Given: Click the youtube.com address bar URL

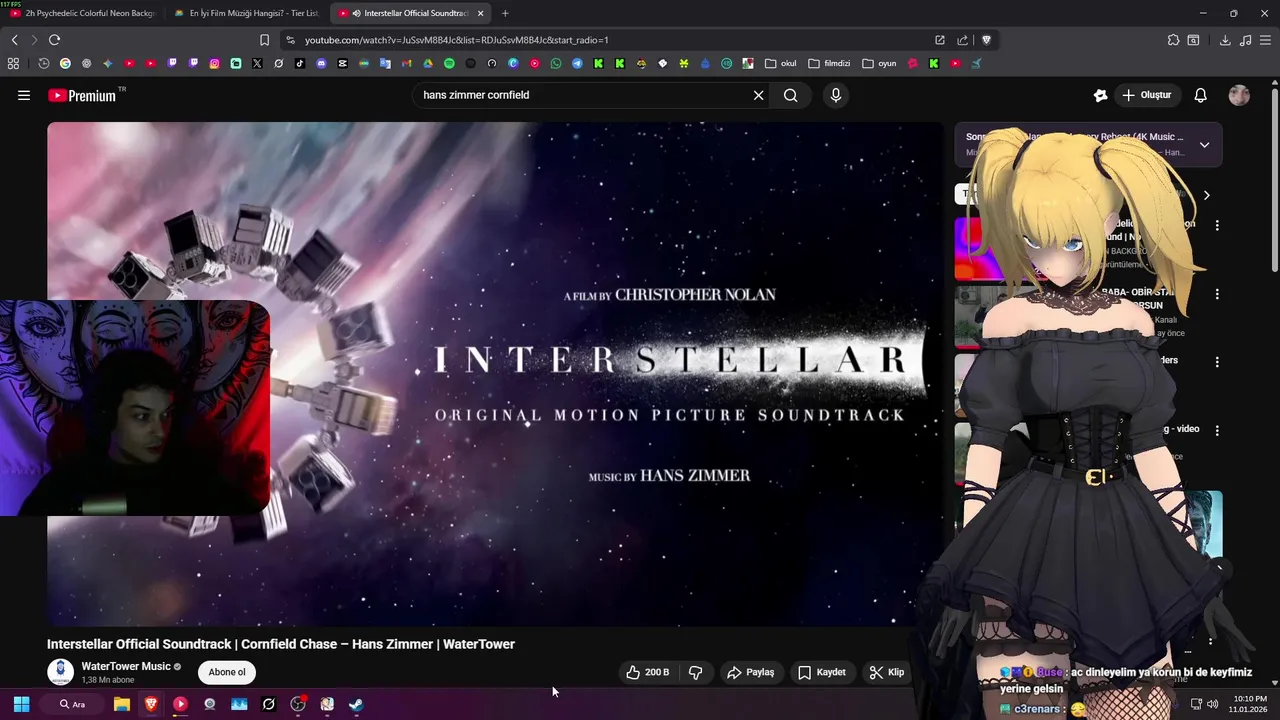Looking at the screenshot, I should pyautogui.click(x=457, y=40).
